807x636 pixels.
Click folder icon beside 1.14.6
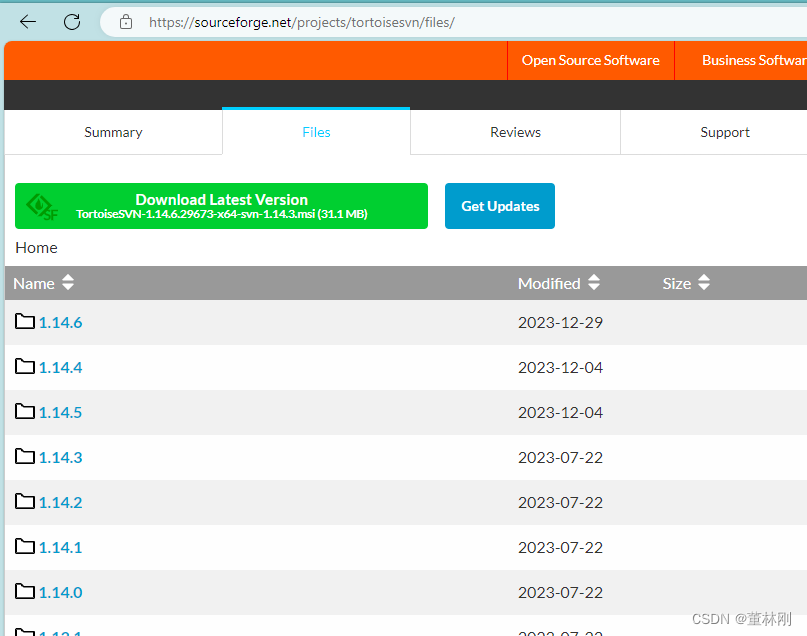25,321
